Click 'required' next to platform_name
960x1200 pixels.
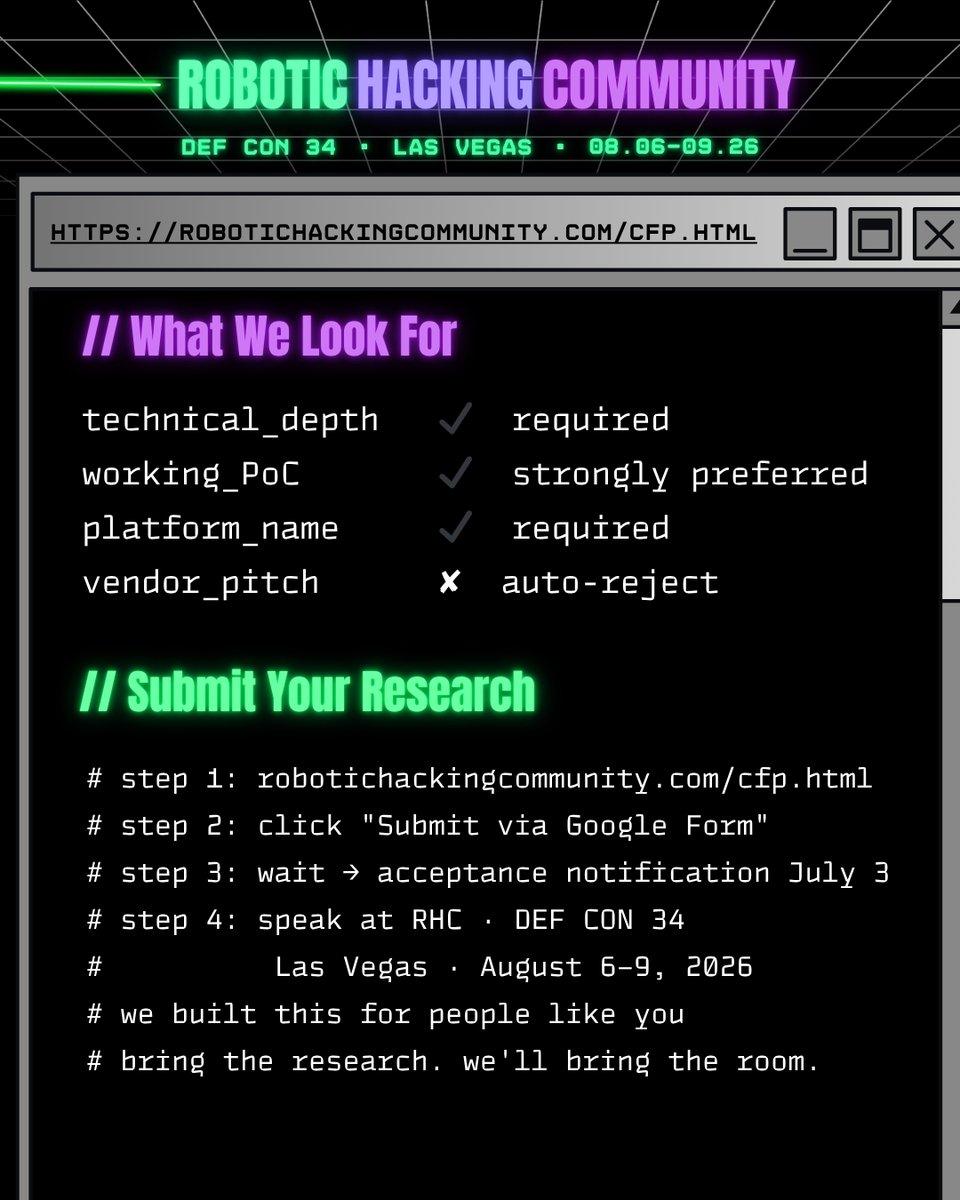[590, 529]
